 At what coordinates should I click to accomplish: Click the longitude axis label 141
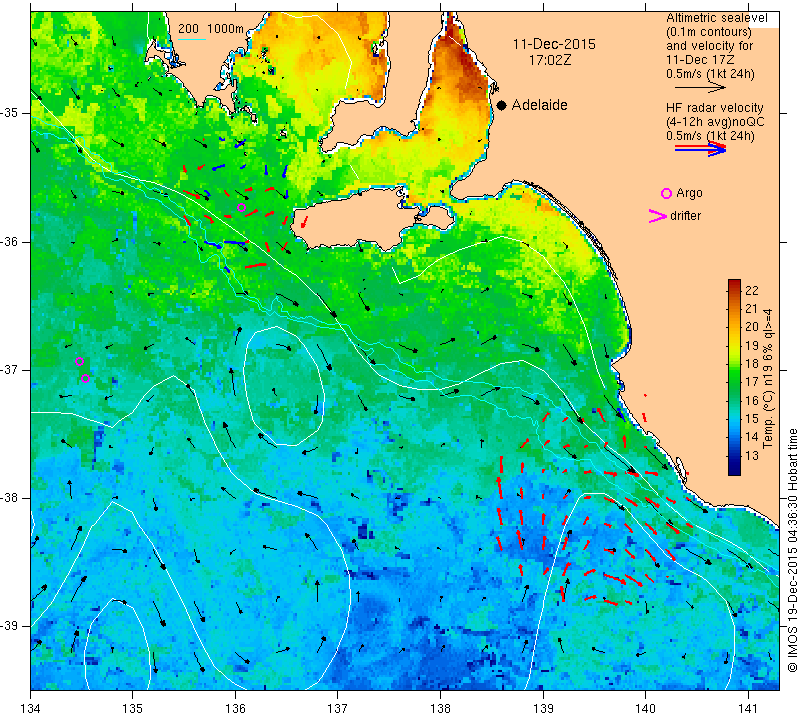pyautogui.click(x=748, y=708)
